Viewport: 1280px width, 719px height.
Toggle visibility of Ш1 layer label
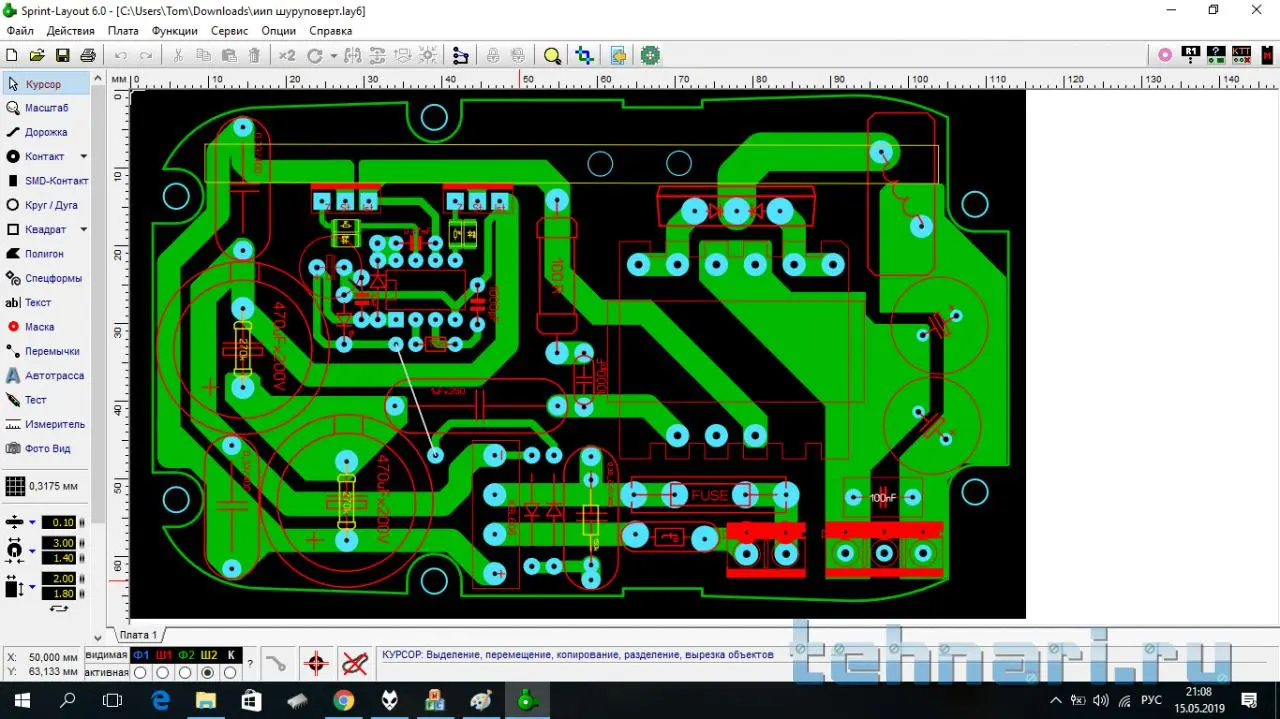(x=164, y=655)
